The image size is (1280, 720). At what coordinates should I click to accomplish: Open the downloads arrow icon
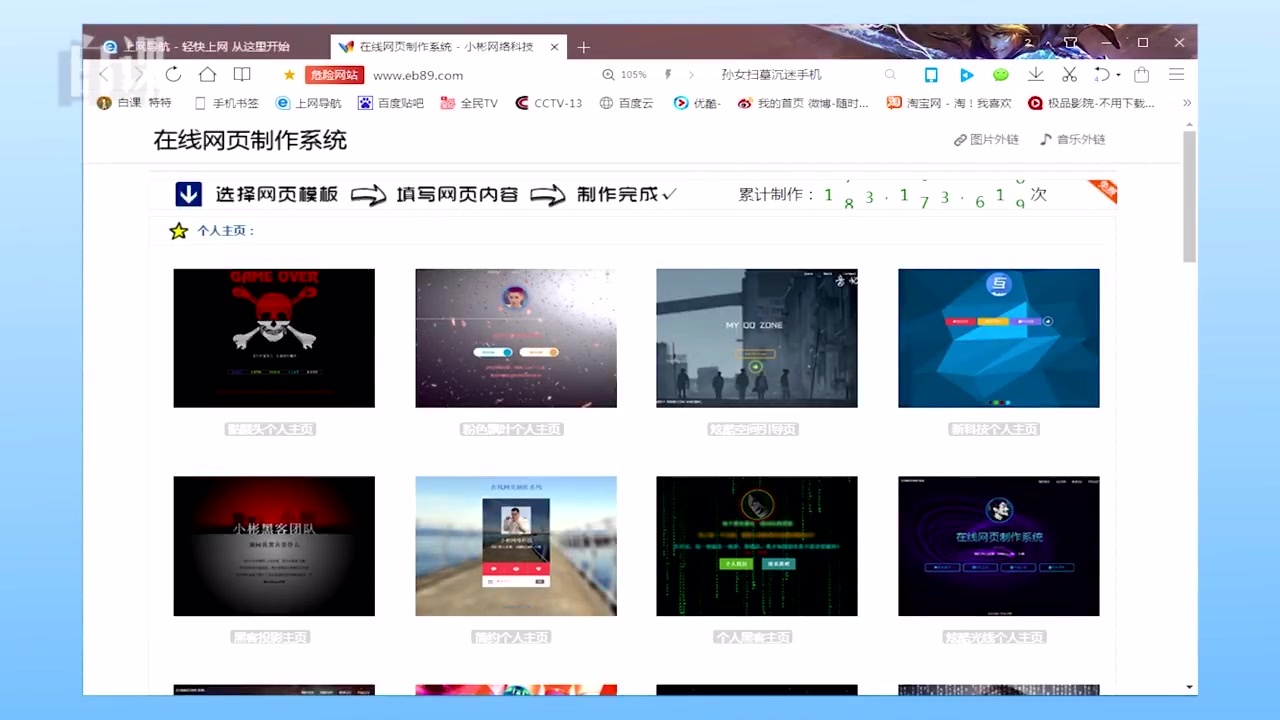tap(1036, 75)
